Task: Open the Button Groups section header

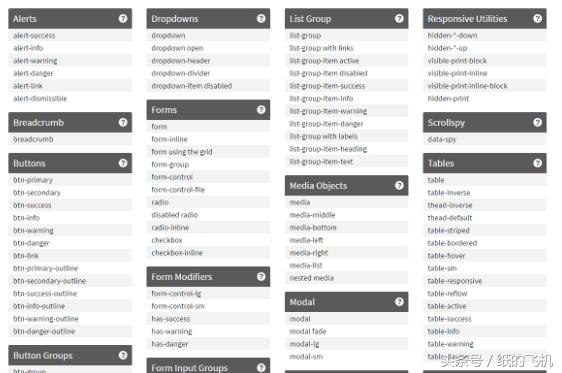Action: tap(70, 355)
